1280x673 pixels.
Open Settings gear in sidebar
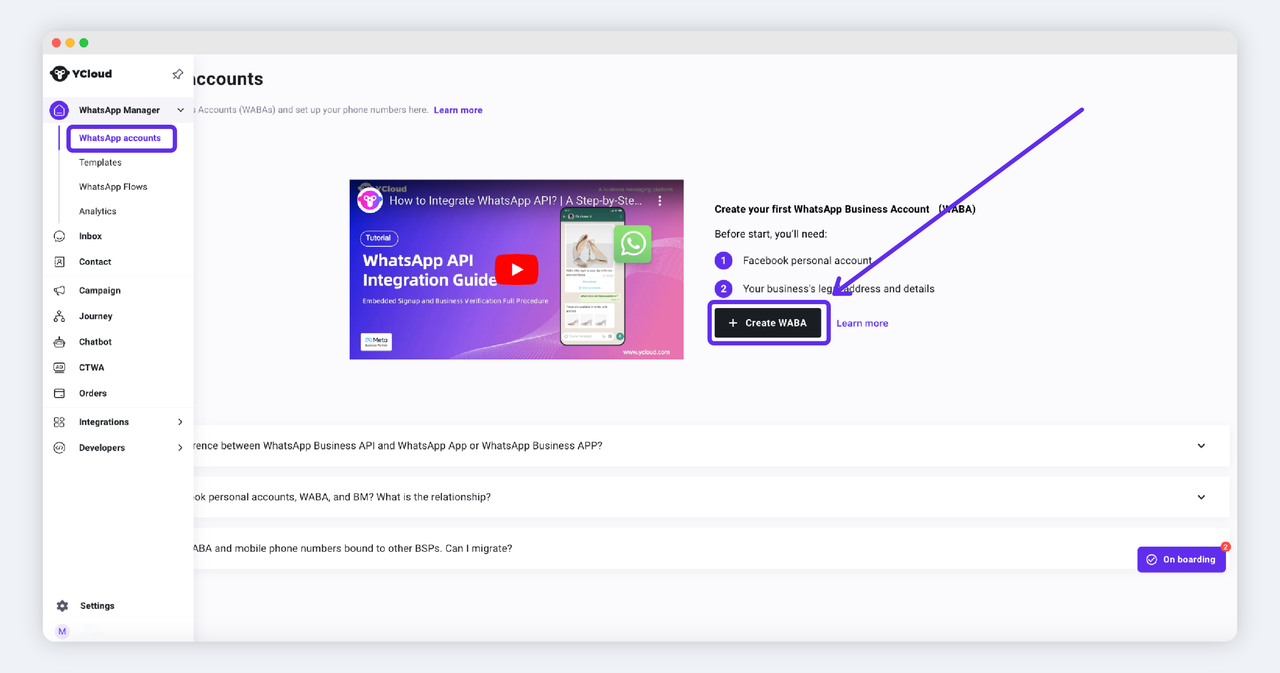point(62,606)
